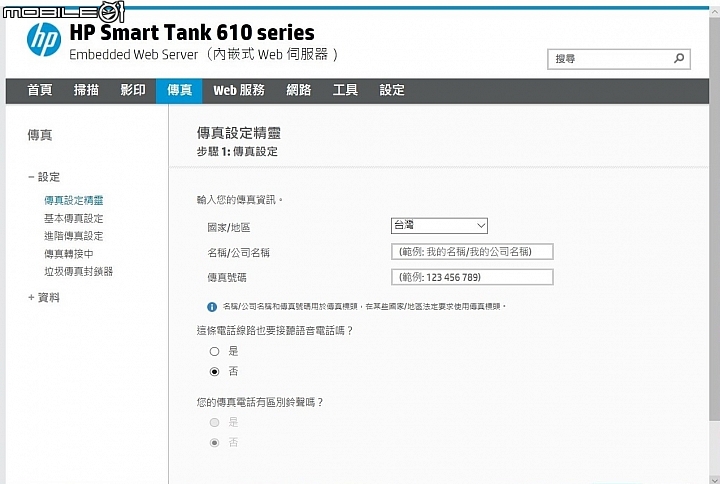Click the 輸入您的傳真資訊 text
Screen dimensions: 720x484
239,200
